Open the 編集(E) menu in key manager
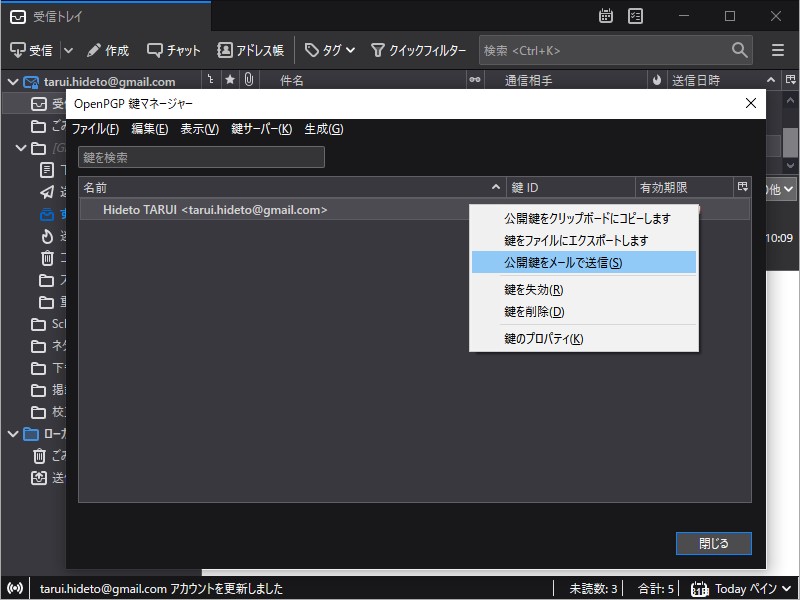This screenshot has width=800, height=600. (149, 129)
